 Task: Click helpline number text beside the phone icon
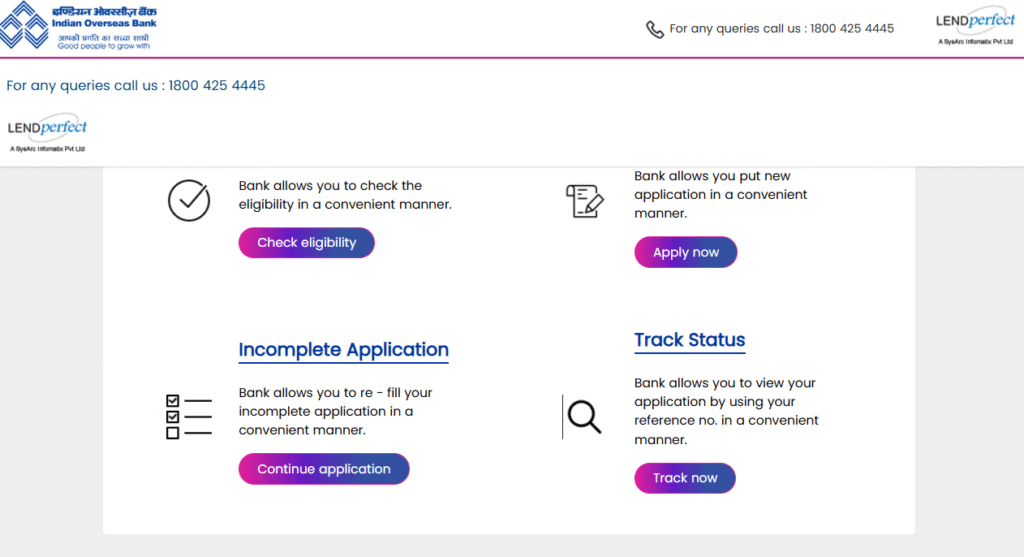coord(781,29)
